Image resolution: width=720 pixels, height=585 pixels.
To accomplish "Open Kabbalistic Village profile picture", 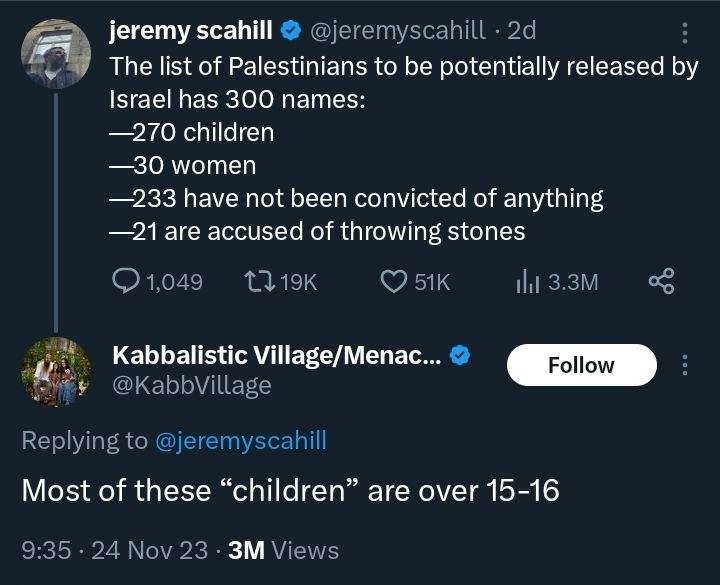I will tap(56, 371).
